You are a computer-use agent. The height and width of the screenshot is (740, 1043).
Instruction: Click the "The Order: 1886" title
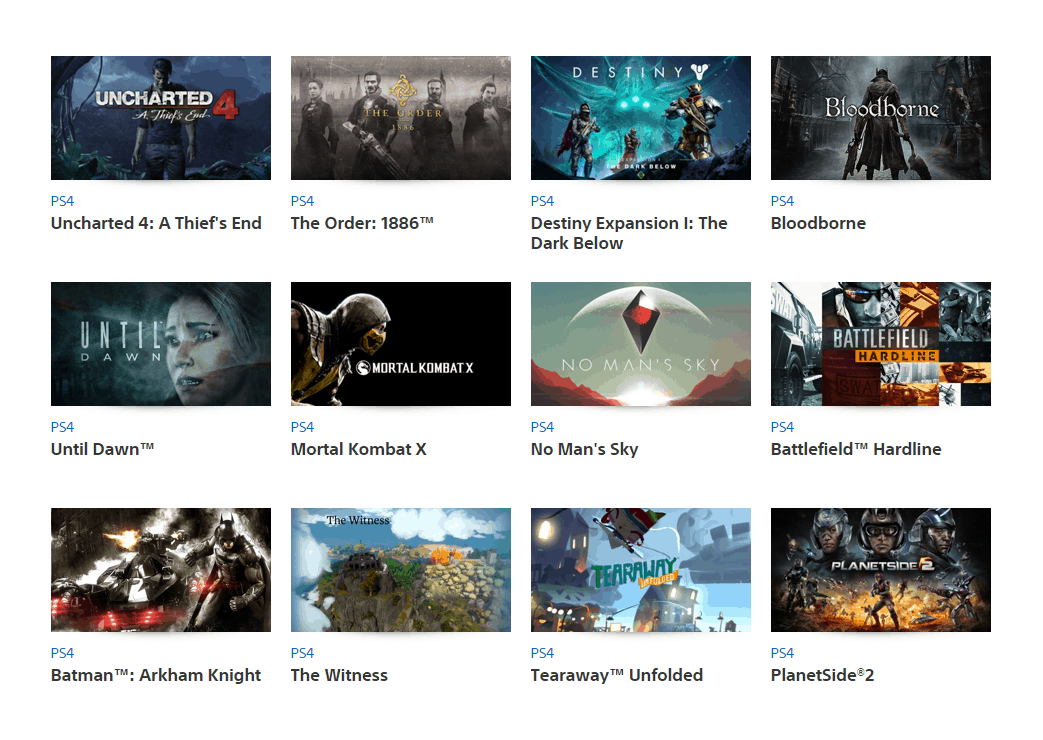click(x=362, y=223)
